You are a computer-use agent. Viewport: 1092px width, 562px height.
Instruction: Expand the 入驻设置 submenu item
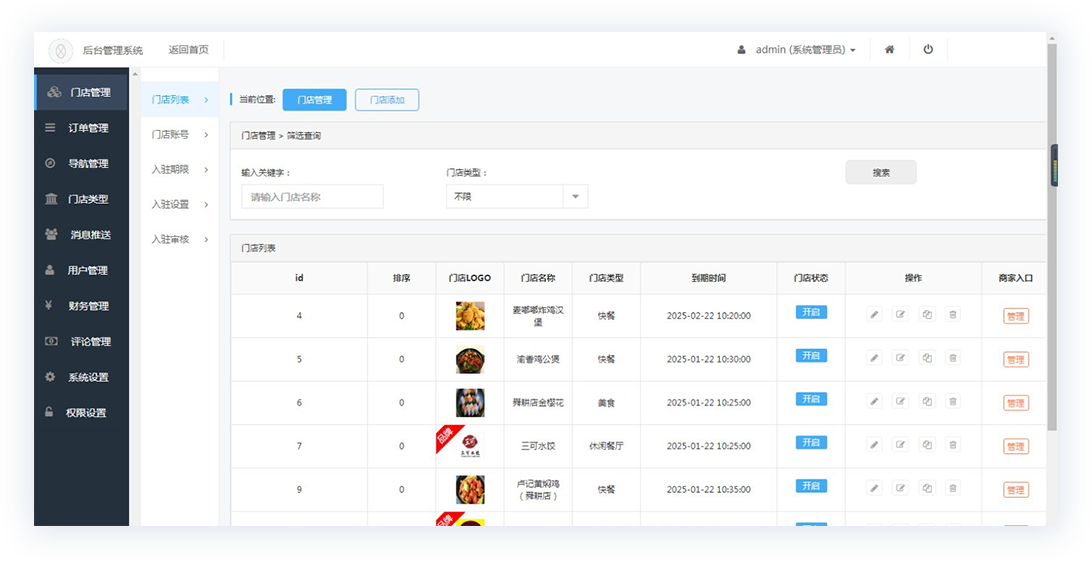[179, 205]
